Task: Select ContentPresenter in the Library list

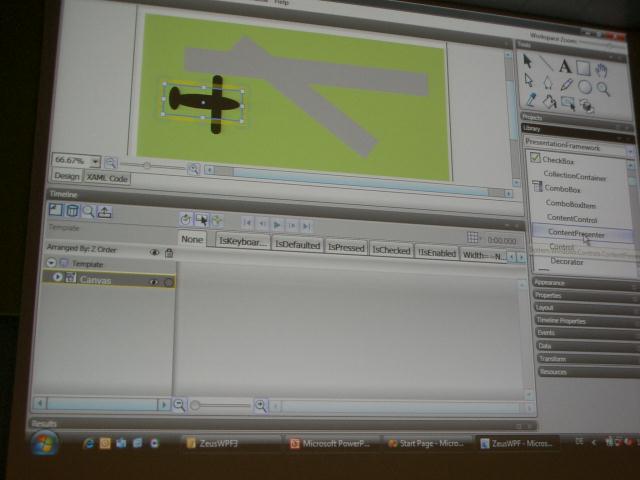Action: (x=576, y=233)
